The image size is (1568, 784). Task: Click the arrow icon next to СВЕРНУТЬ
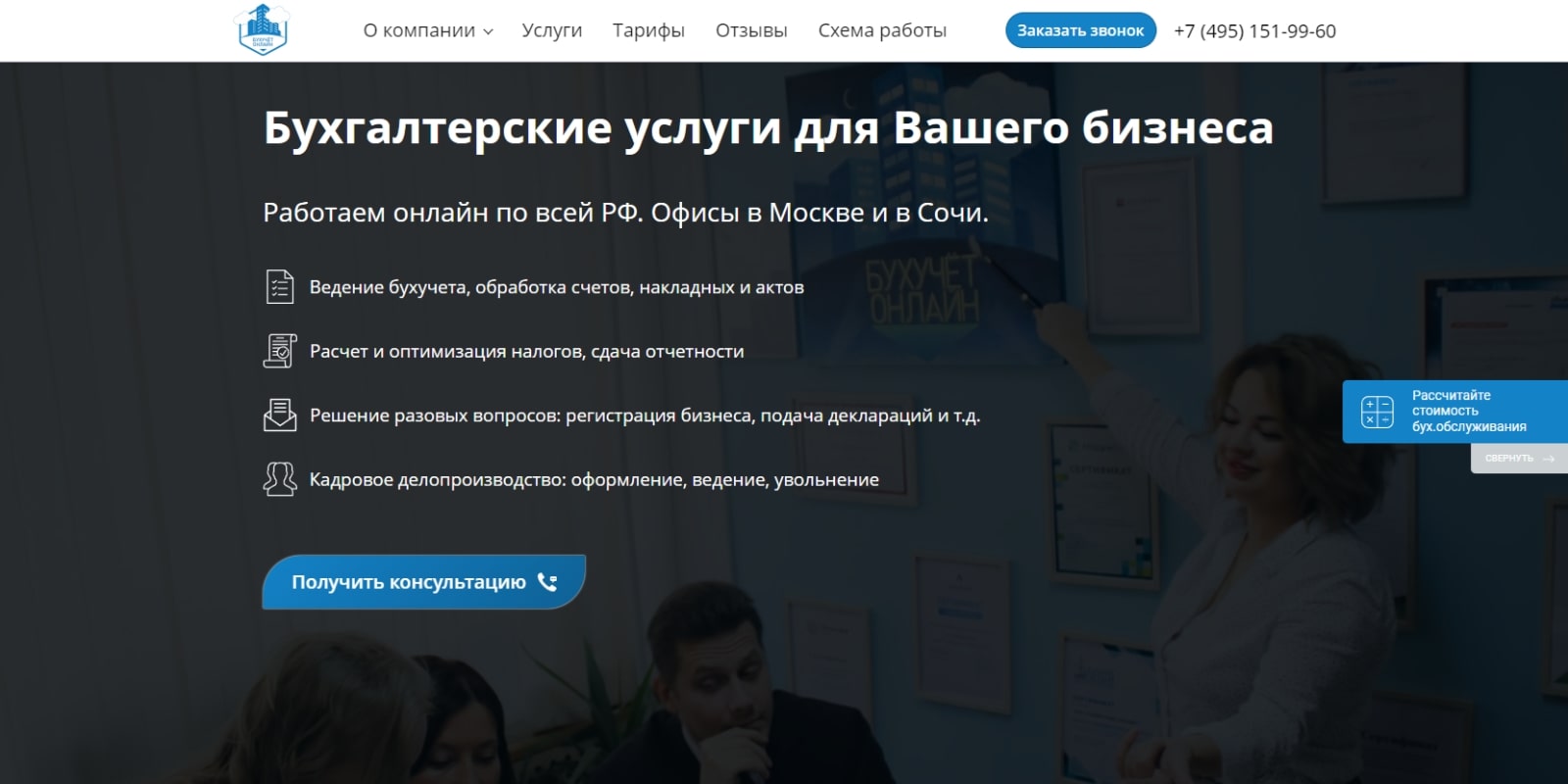(x=1548, y=459)
